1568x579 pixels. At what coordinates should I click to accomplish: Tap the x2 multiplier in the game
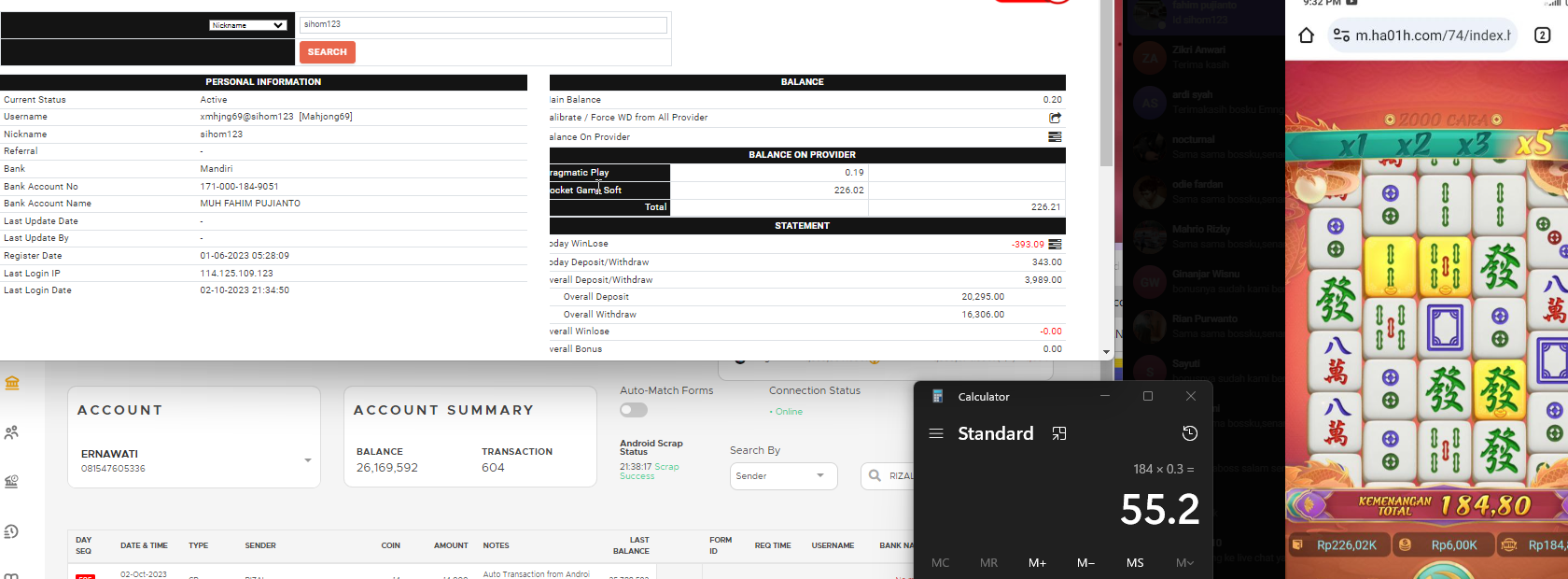pos(1413,144)
